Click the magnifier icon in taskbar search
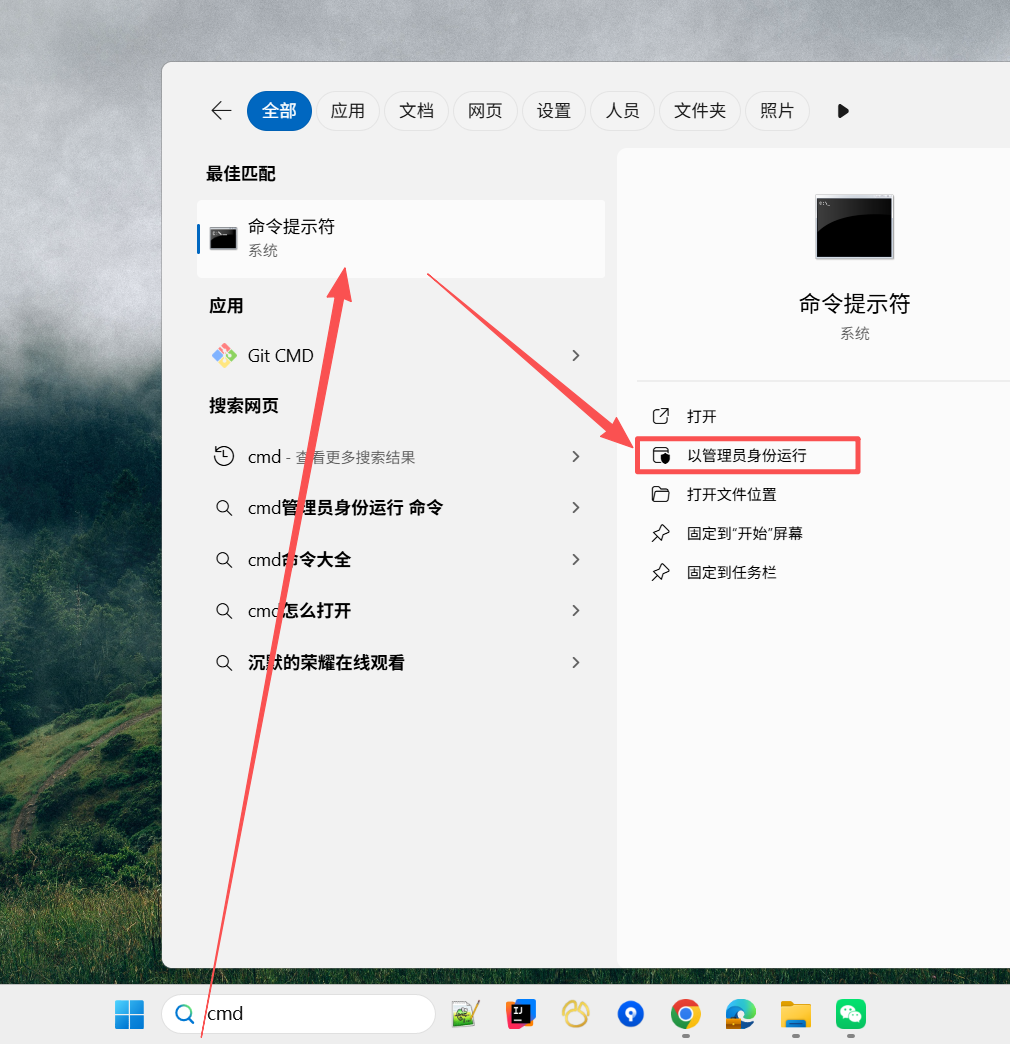Viewport: 1010px width, 1044px height. point(184,1014)
